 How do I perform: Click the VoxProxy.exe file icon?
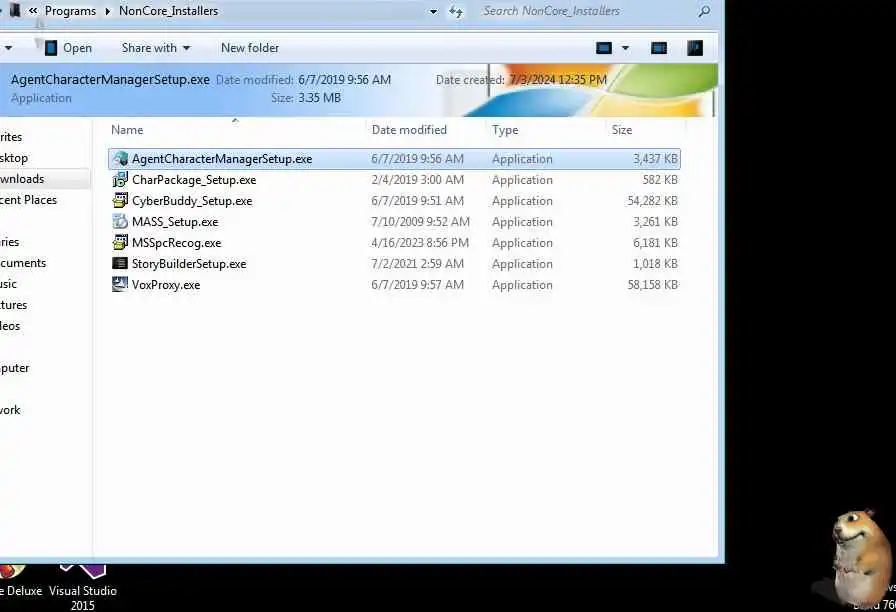[x=120, y=285]
